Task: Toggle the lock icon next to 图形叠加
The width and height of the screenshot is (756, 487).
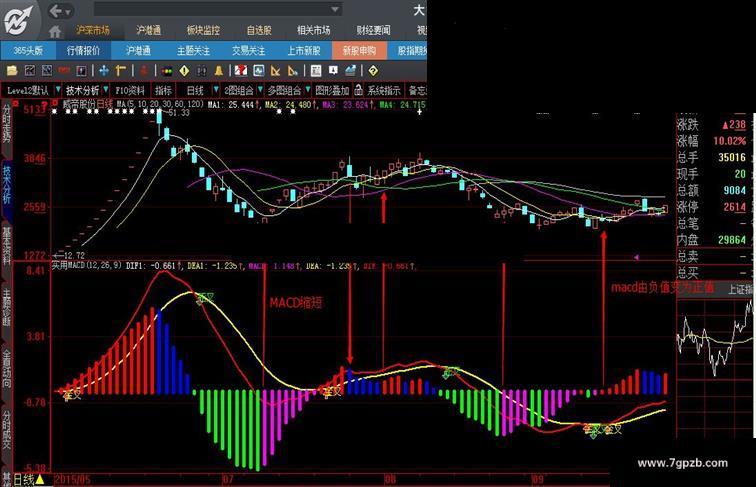Action: pos(358,90)
